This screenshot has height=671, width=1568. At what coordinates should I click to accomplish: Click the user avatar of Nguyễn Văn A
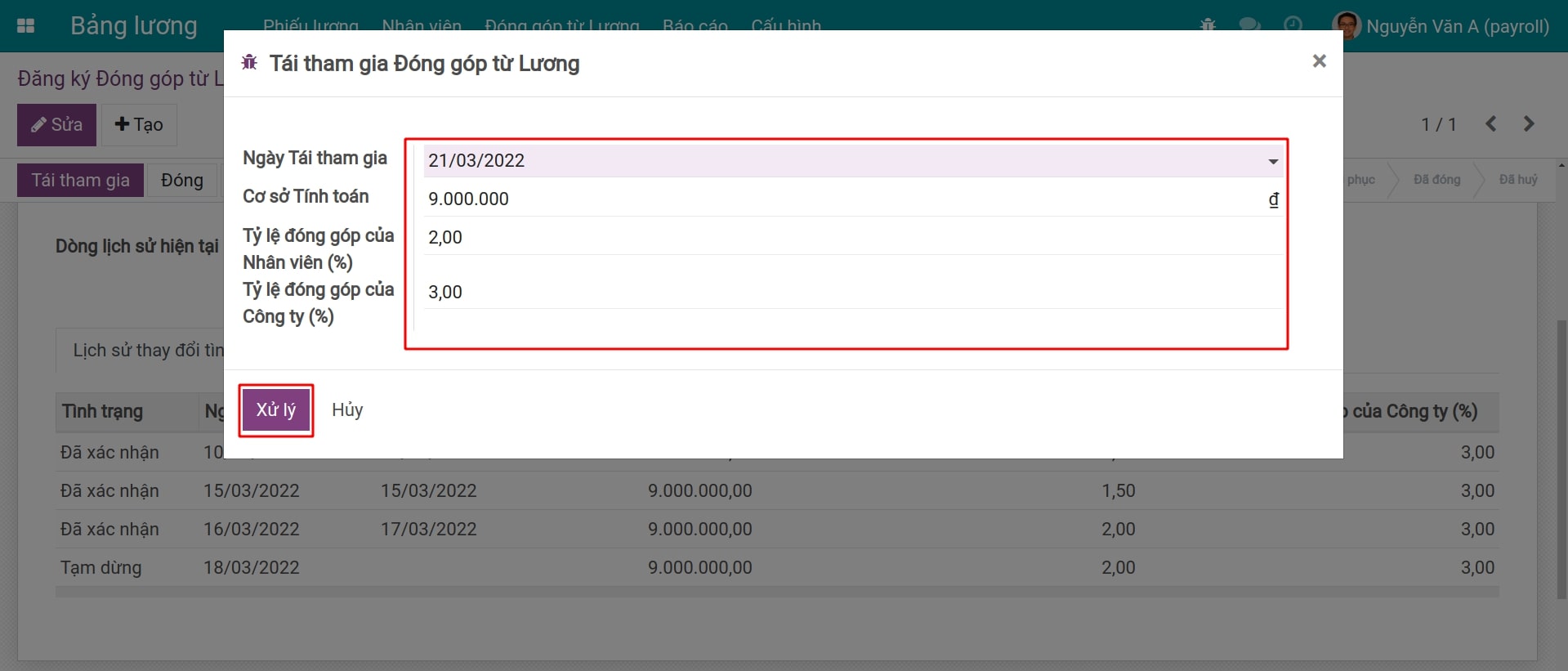[1347, 26]
